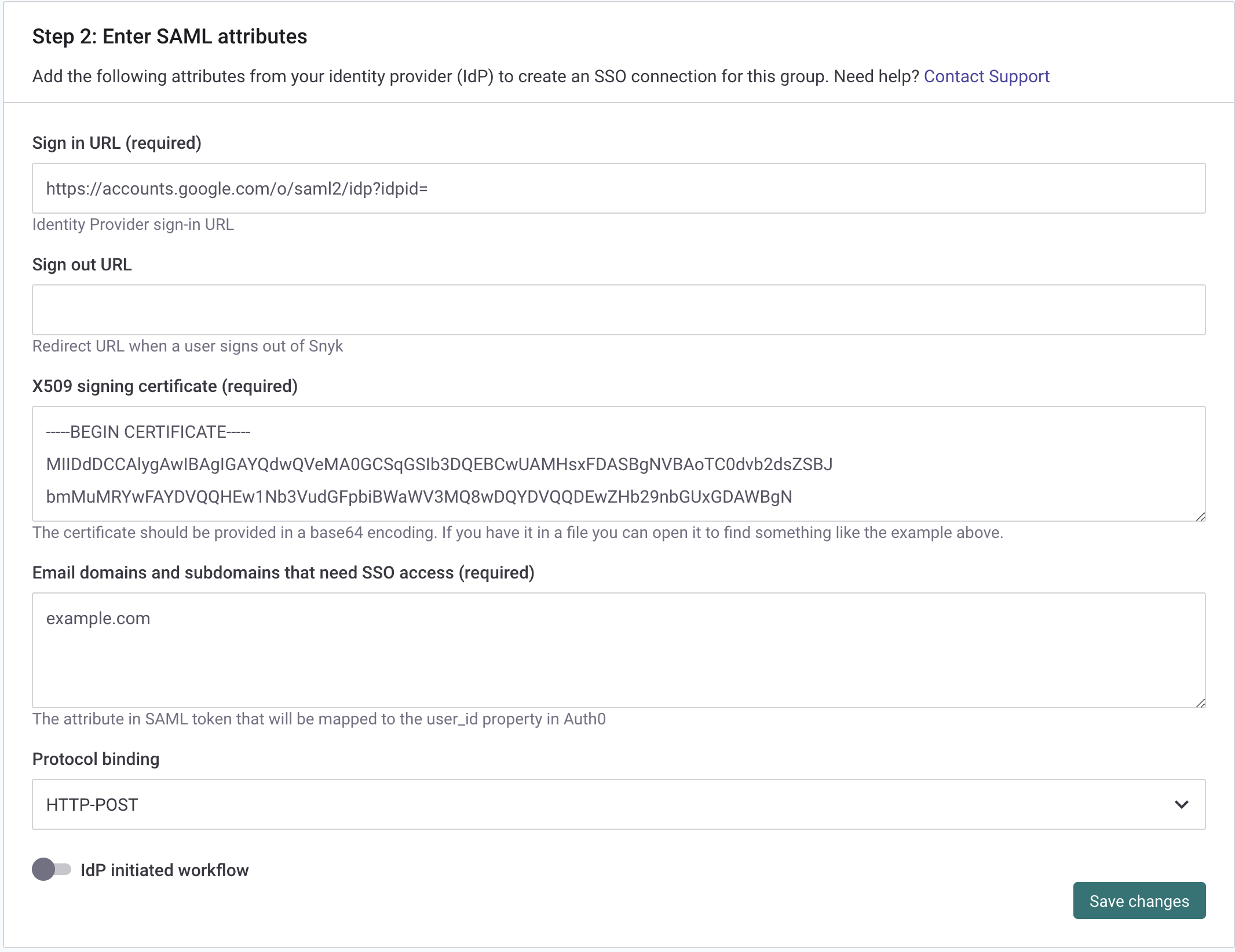The width and height of the screenshot is (1235, 952).
Task: Open the Contact Support link
Action: pyautogui.click(x=986, y=76)
